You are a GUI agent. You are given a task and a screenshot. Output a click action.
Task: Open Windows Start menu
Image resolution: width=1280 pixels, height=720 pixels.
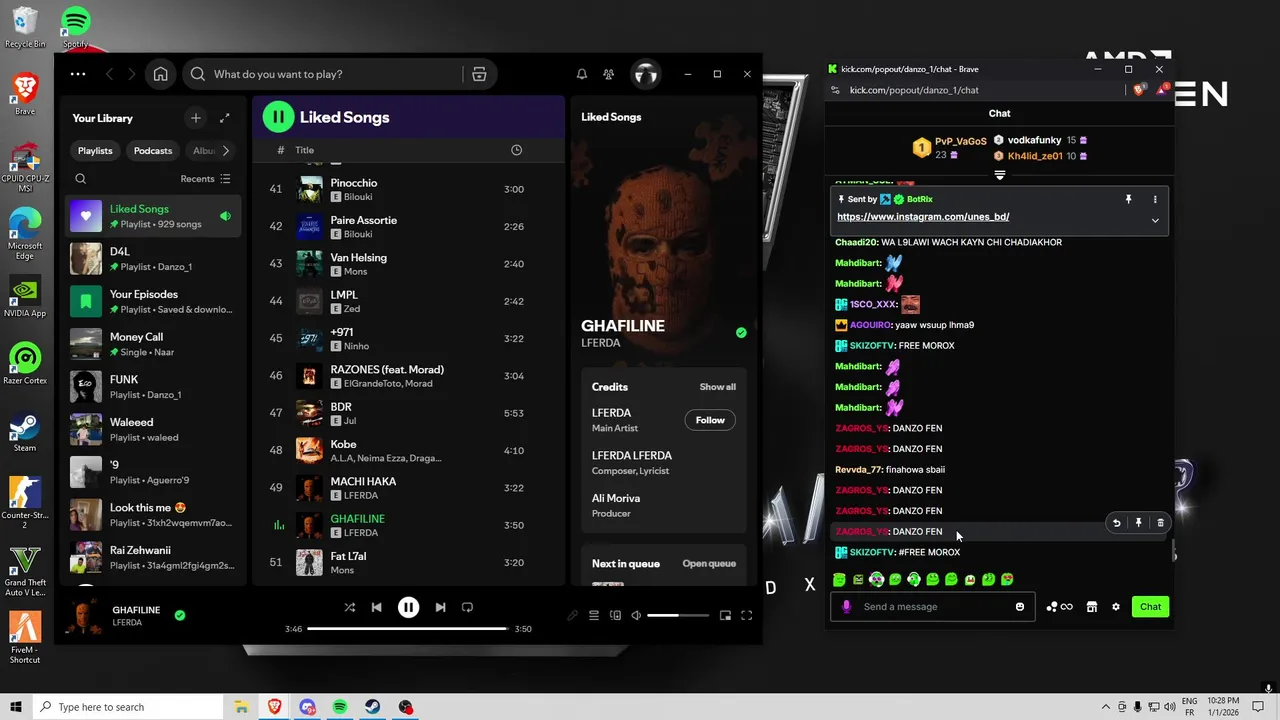pos(16,707)
